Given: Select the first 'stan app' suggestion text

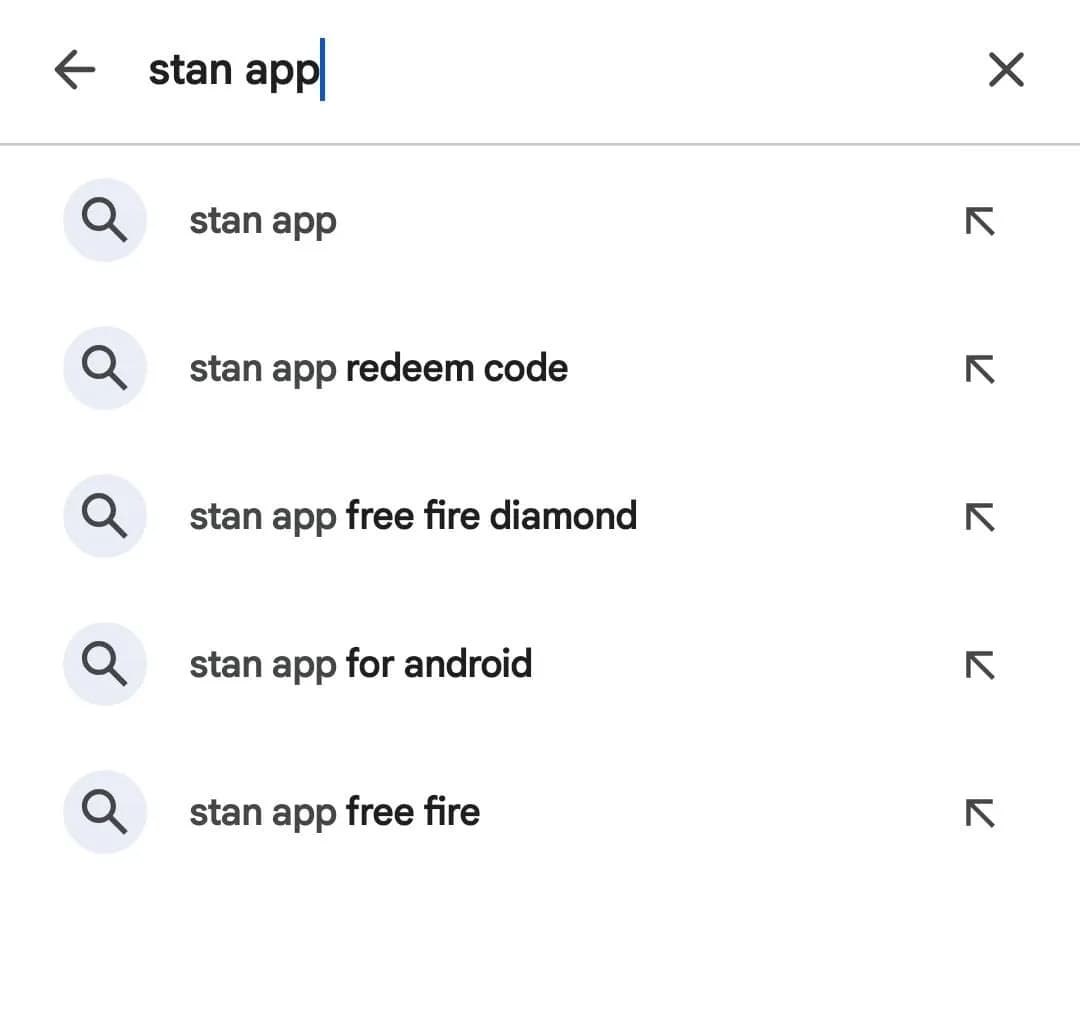Looking at the screenshot, I should click(x=263, y=221).
